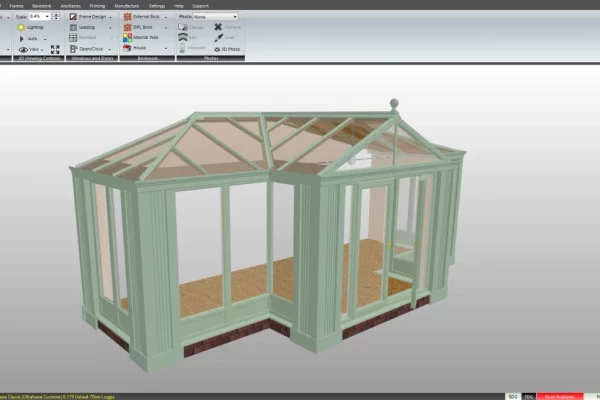Click the Auto play icon

[x=22, y=38]
